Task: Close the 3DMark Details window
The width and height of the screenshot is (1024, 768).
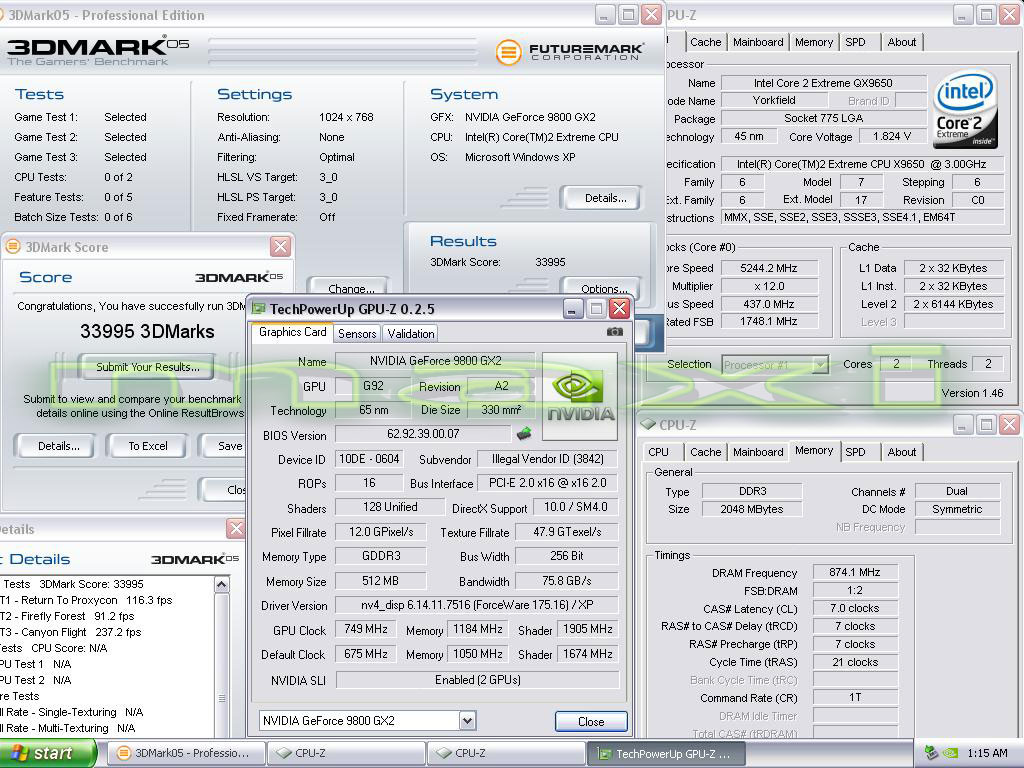Action: [x=236, y=528]
